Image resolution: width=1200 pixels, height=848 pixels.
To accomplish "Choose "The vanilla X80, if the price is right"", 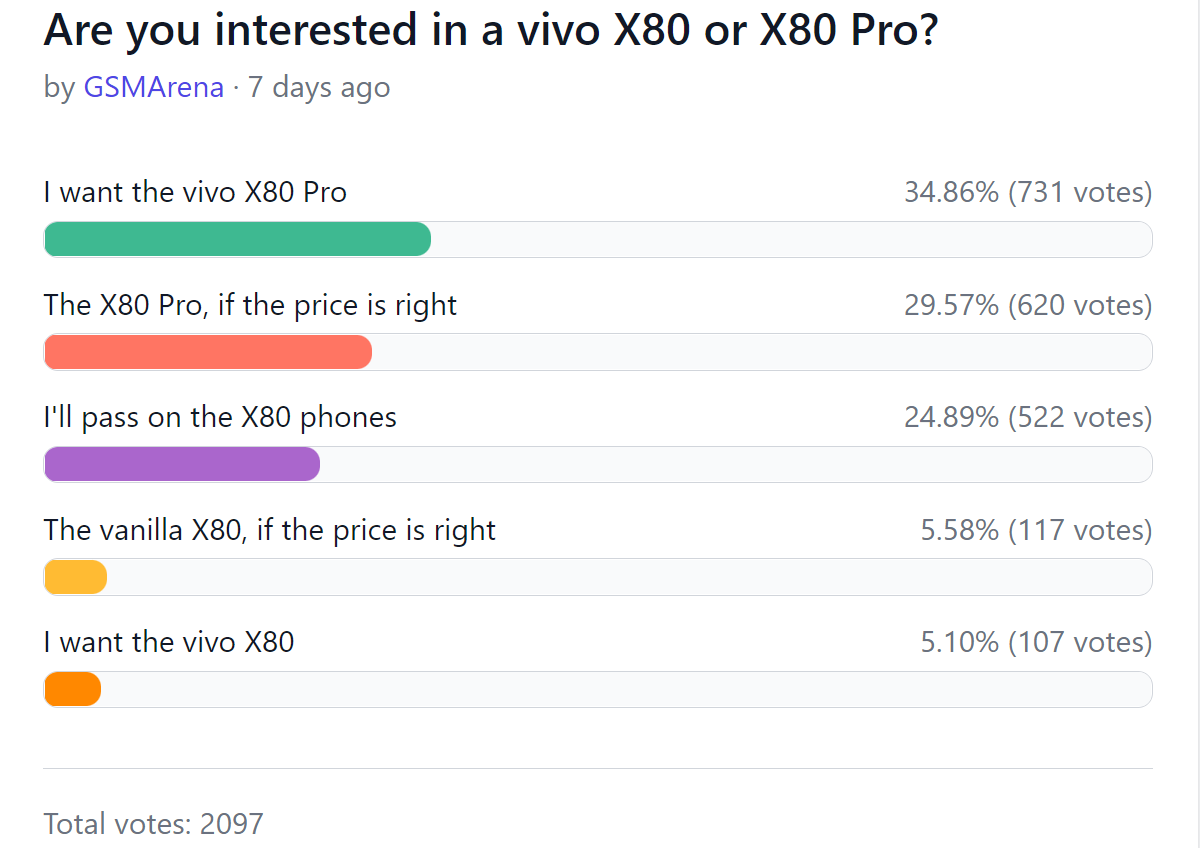I will pos(270,530).
